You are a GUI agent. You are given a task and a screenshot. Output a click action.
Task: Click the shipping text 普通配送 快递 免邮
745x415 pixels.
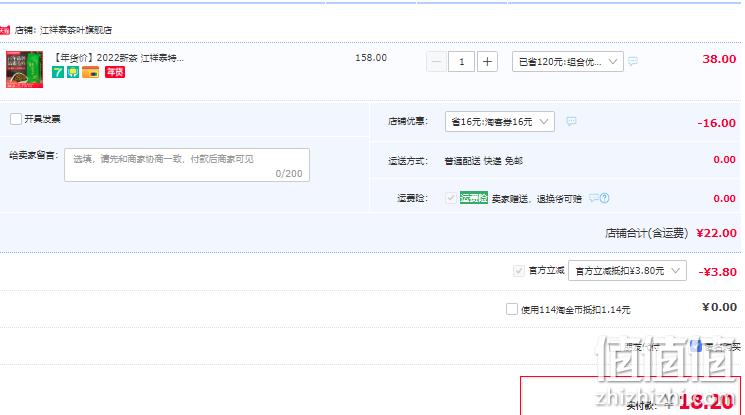[x=483, y=161]
